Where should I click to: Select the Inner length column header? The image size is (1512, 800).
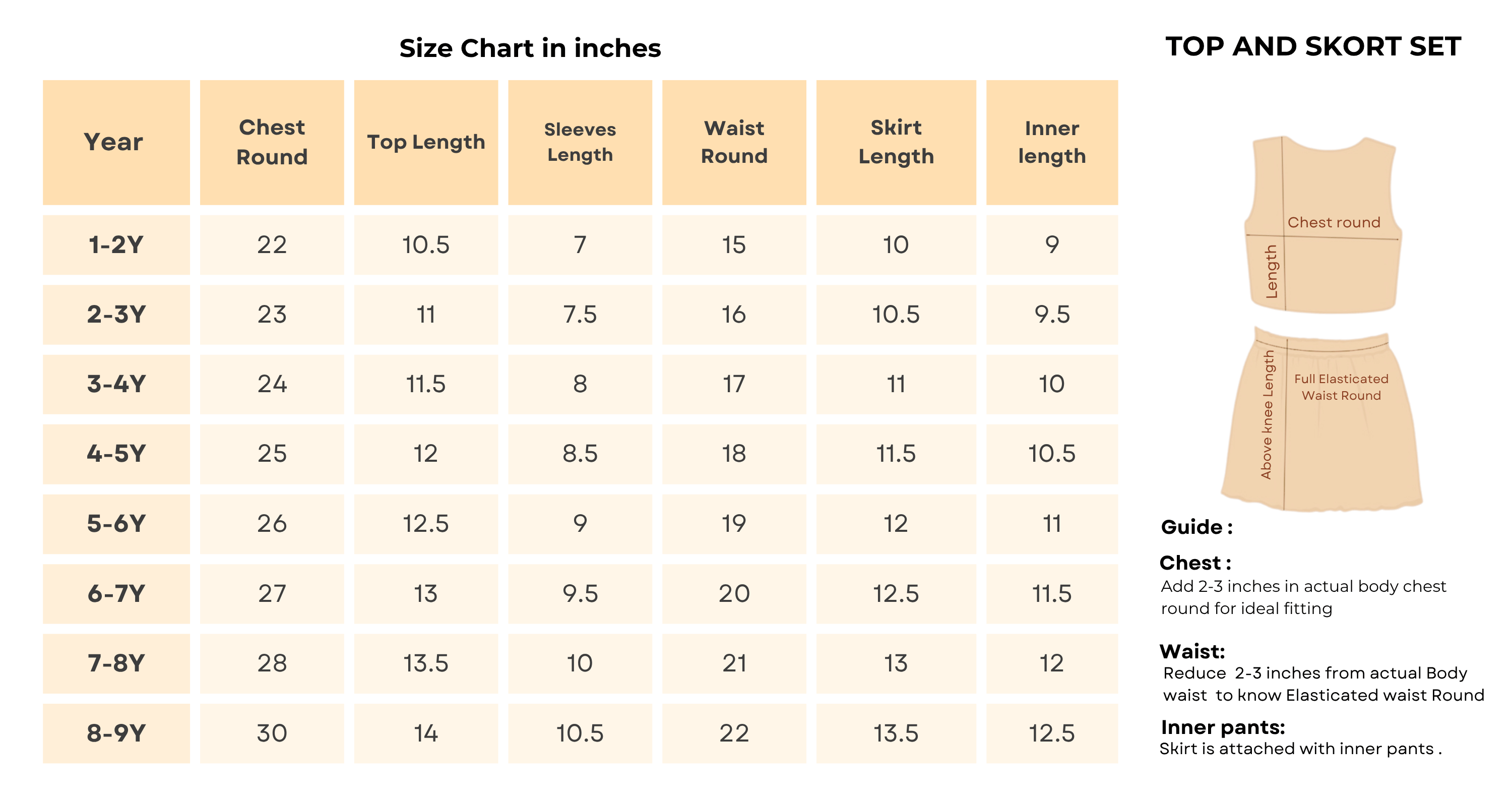click(x=1052, y=142)
